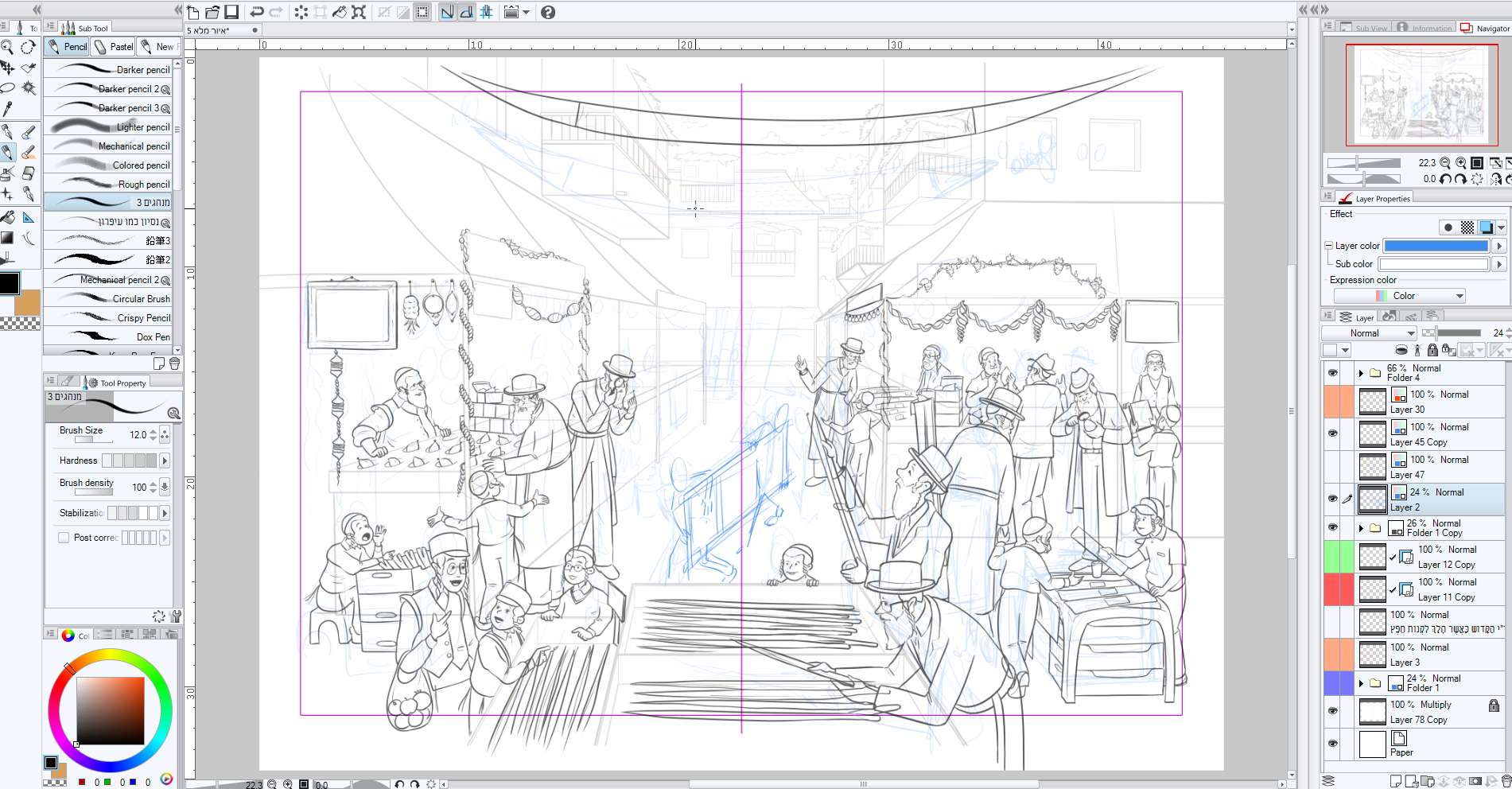
Task: Select the Layer 3 row
Action: (1415, 655)
